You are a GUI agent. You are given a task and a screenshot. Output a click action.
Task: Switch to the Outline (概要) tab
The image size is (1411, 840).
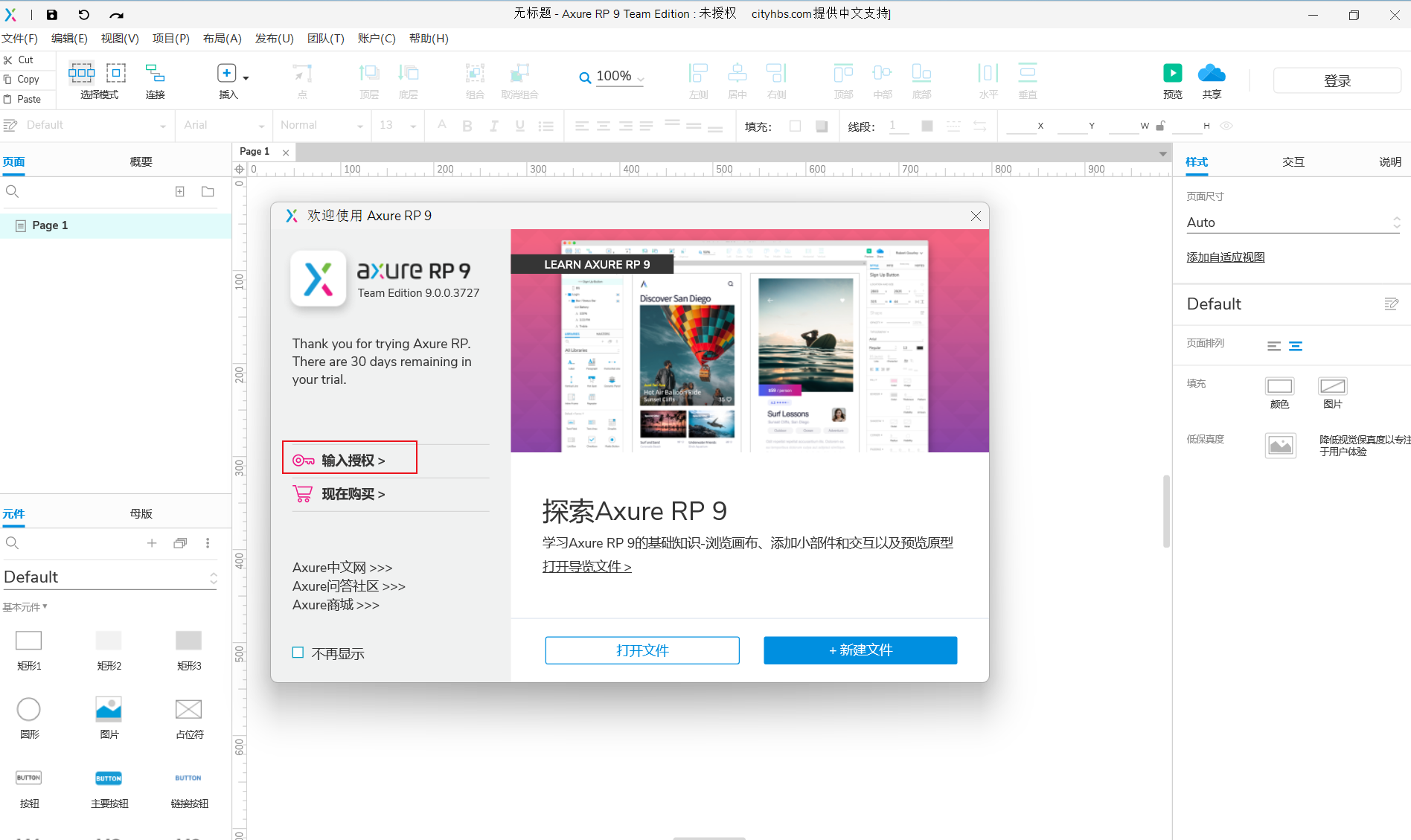[141, 161]
